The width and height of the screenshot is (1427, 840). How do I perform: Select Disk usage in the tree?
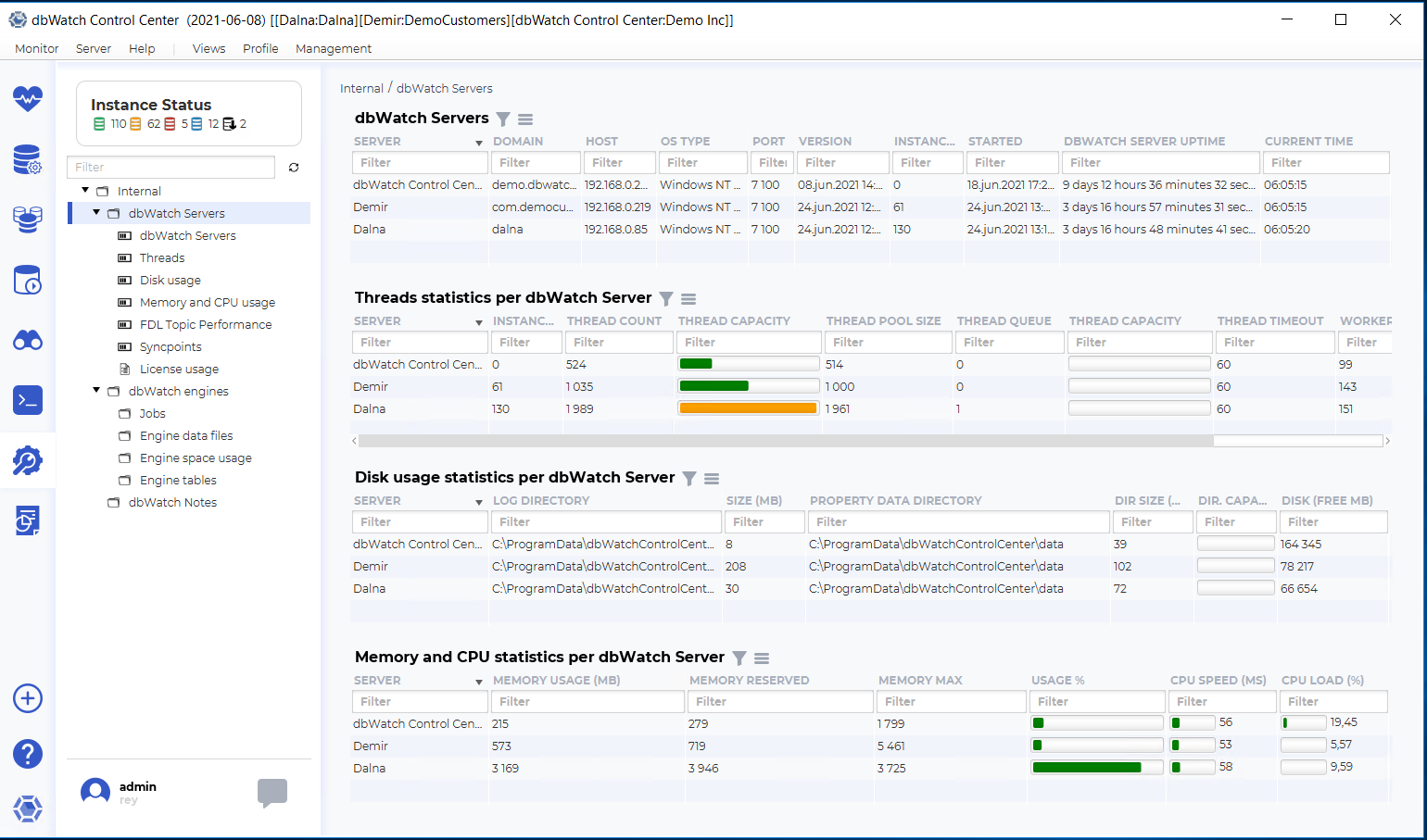(170, 280)
